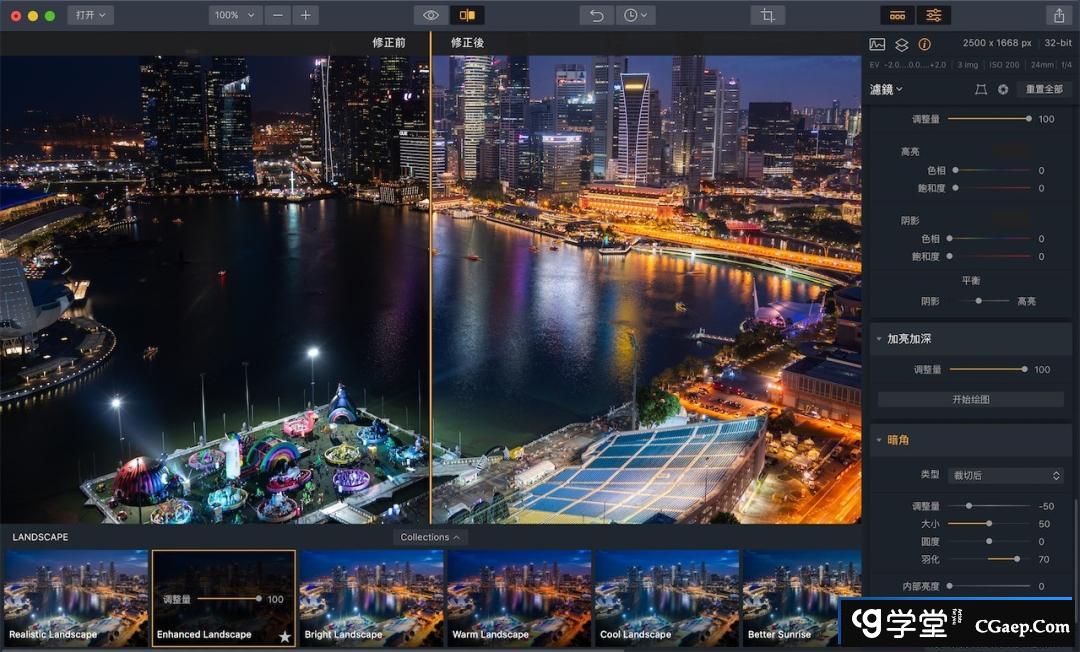The image size is (1080, 652).
Task: Toggle the adjustment sliders panel icon
Action: point(933,15)
